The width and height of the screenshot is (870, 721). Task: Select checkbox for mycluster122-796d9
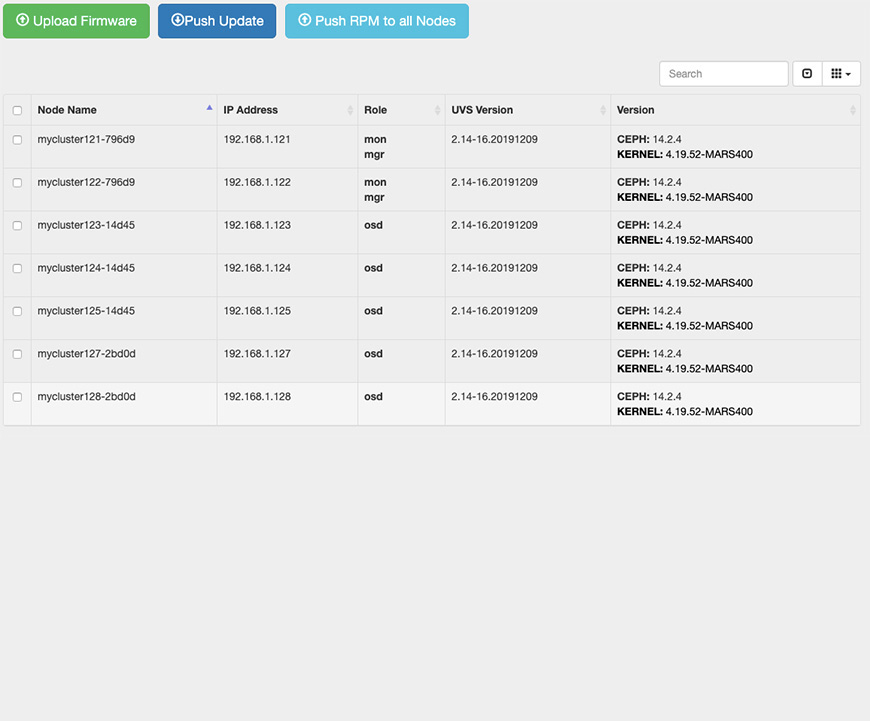pyautogui.click(x=17, y=183)
